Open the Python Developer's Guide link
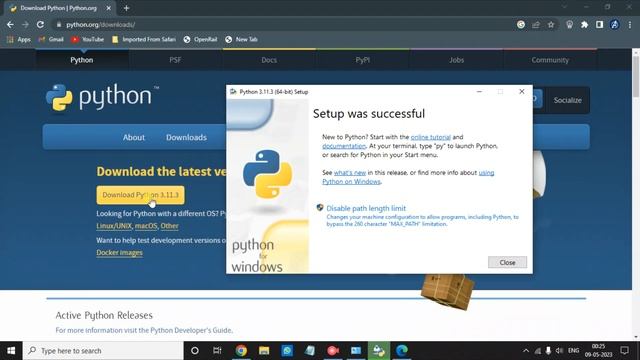 point(191,330)
